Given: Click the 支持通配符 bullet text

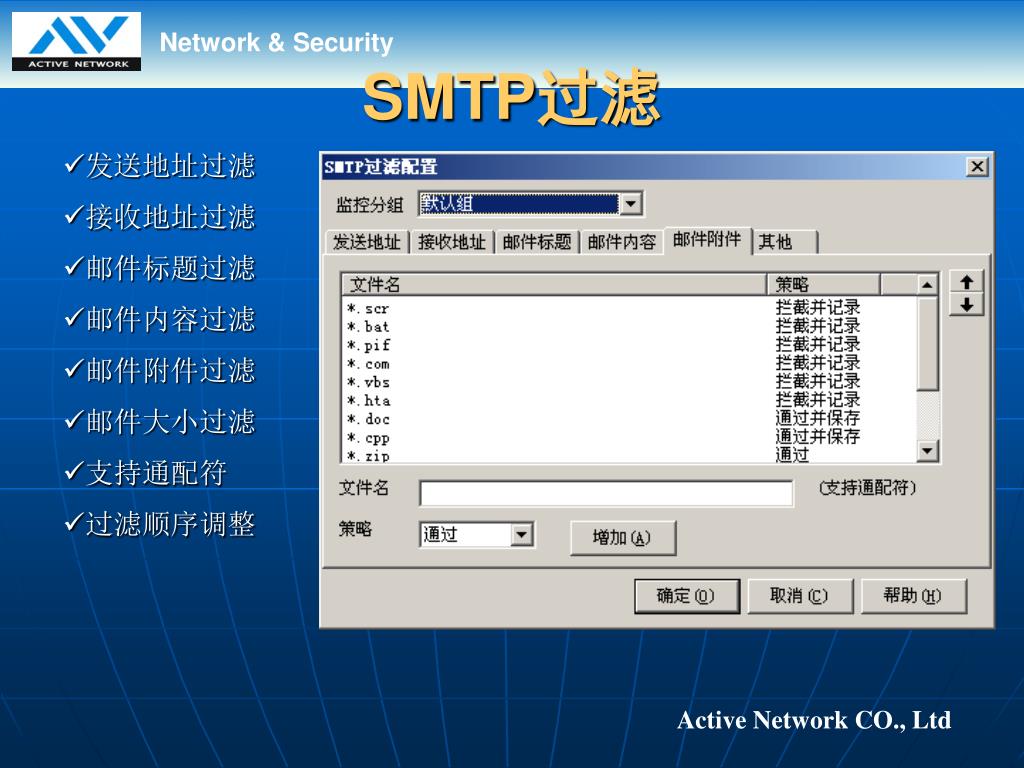Looking at the screenshot, I should [157, 473].
